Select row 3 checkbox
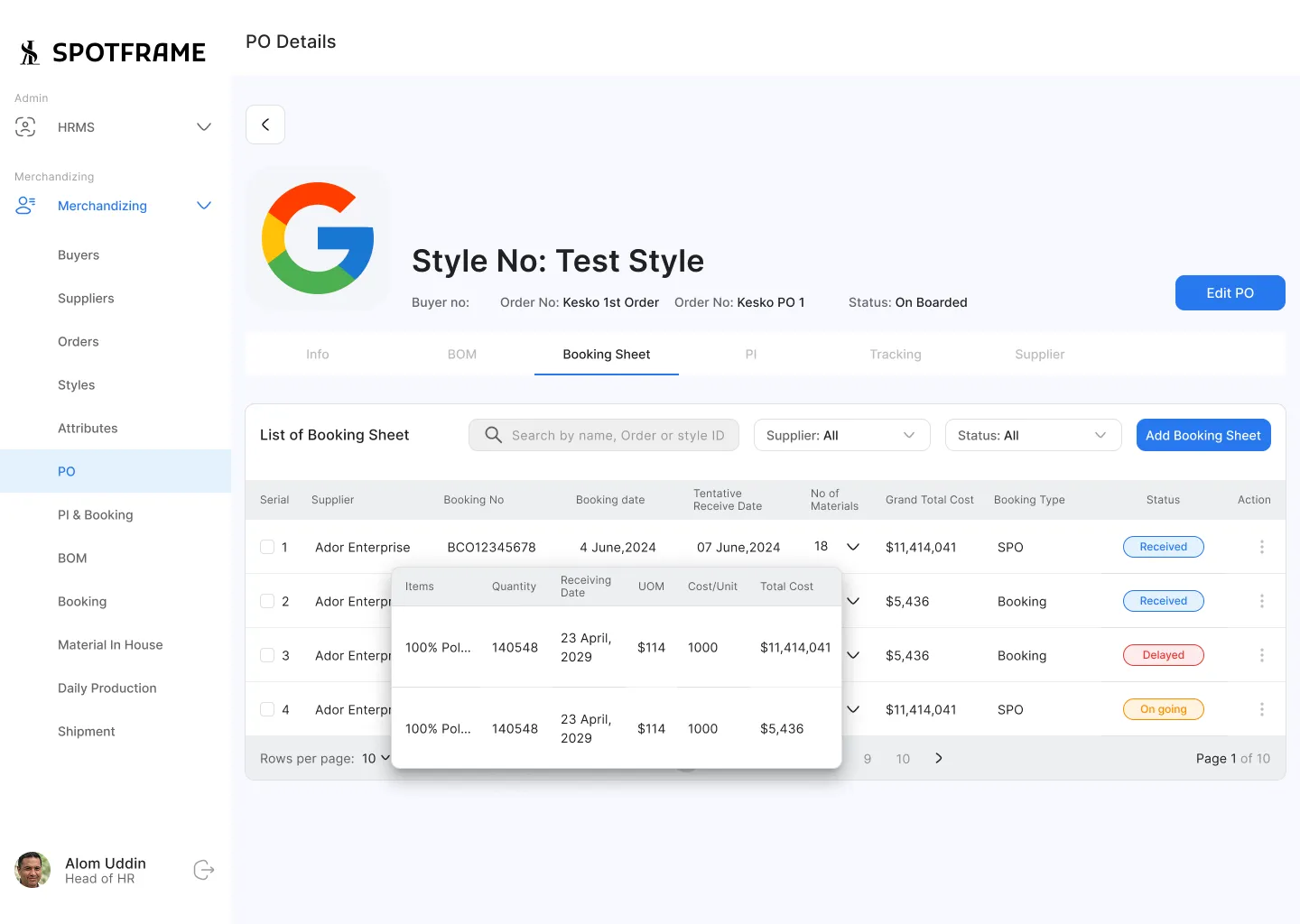The height and width of the screenshot is (924, 1300). pos(267,655)
